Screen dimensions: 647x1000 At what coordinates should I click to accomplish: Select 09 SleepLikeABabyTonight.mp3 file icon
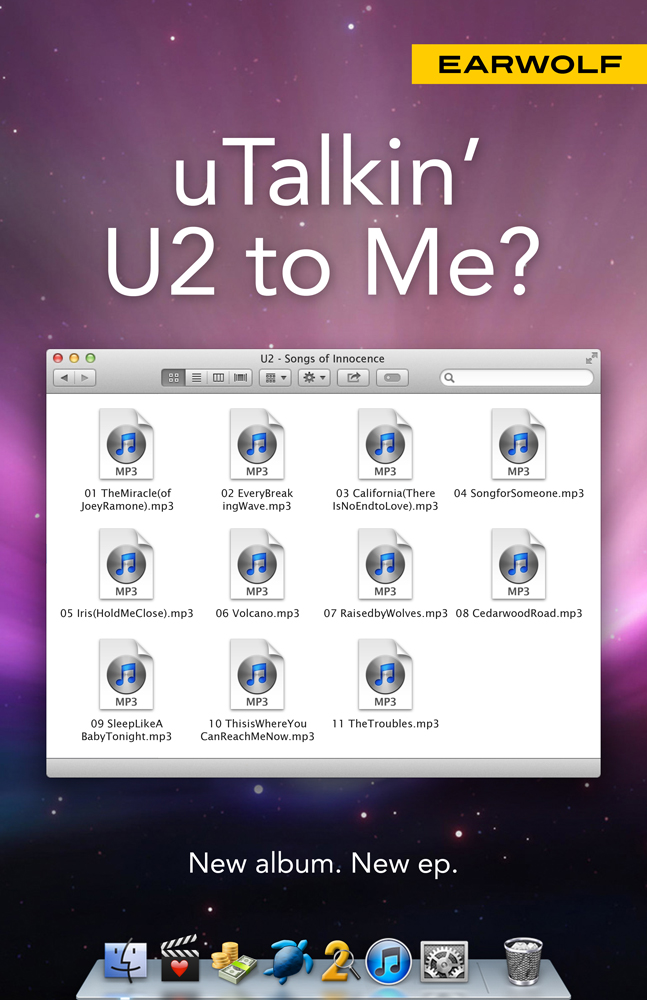click(x=126, y=674)
